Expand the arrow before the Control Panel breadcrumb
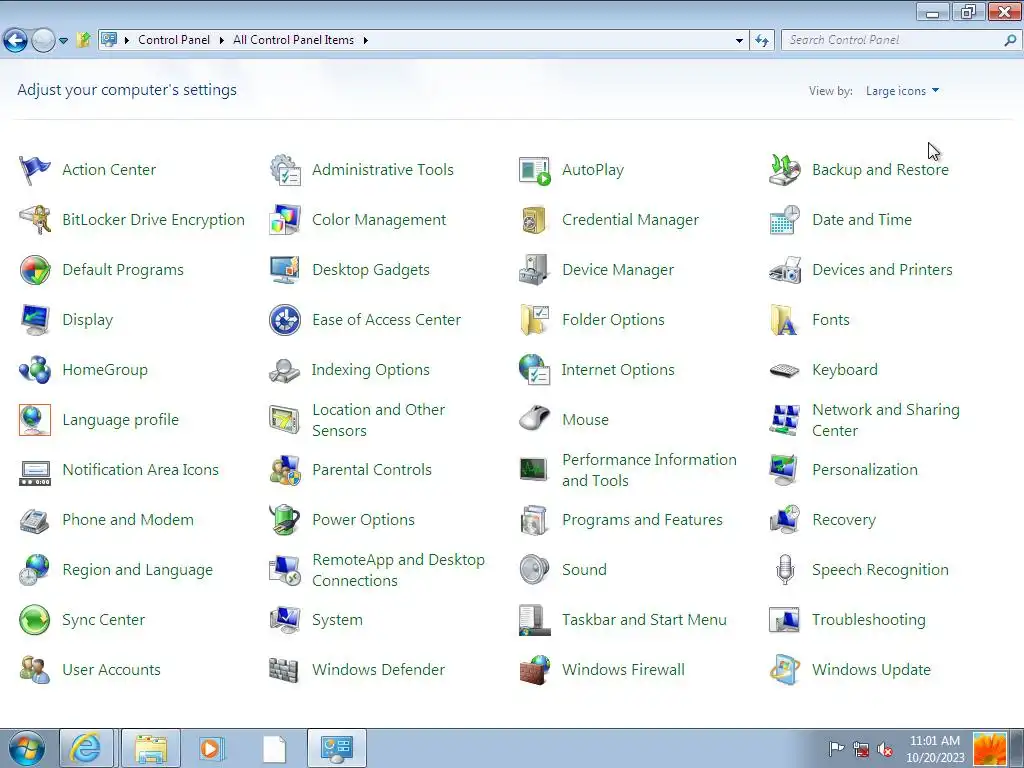This screenshot has width=1024, height=768. pos(127,40)
